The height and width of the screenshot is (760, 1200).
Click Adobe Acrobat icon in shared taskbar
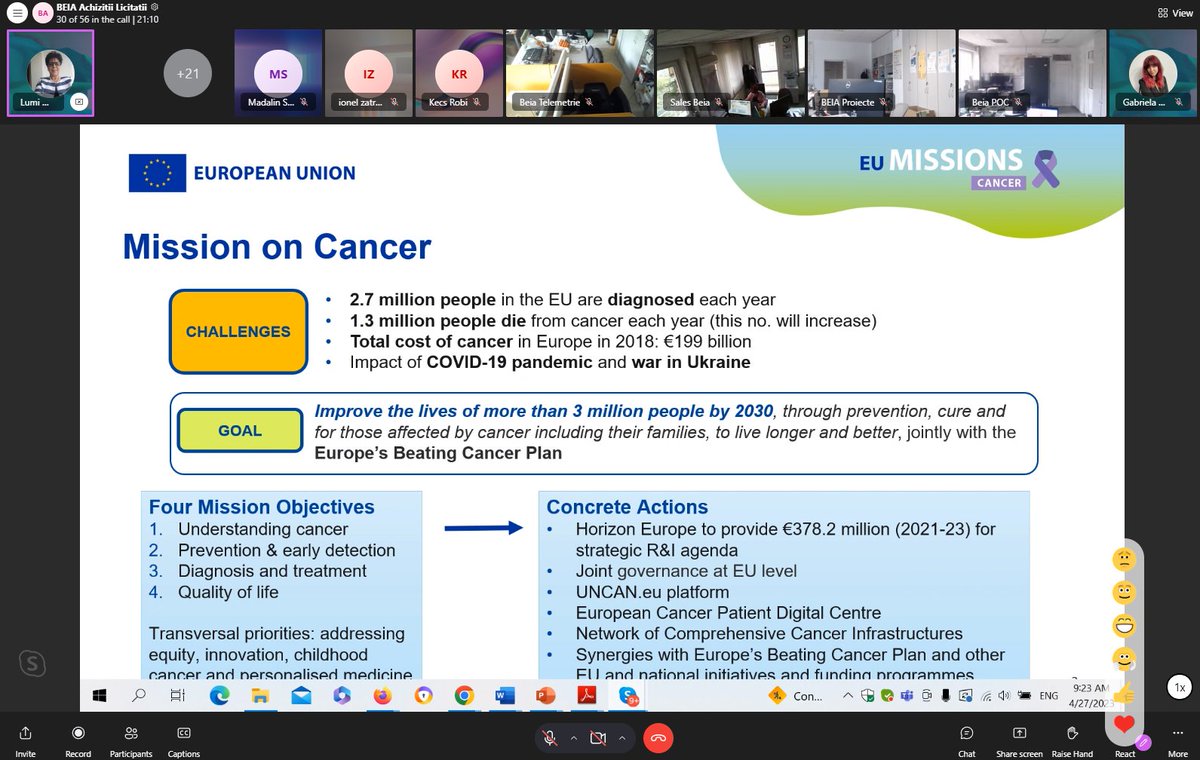coord(587,695)
